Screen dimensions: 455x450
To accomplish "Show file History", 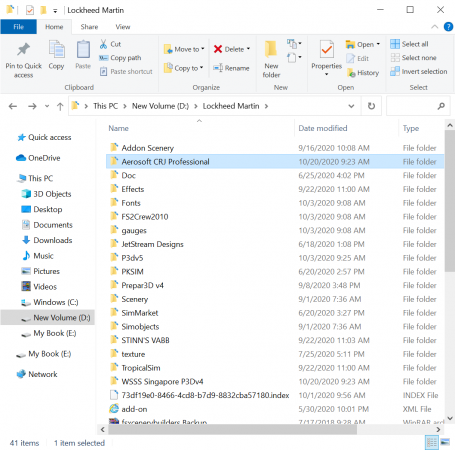I will [363, 72].
